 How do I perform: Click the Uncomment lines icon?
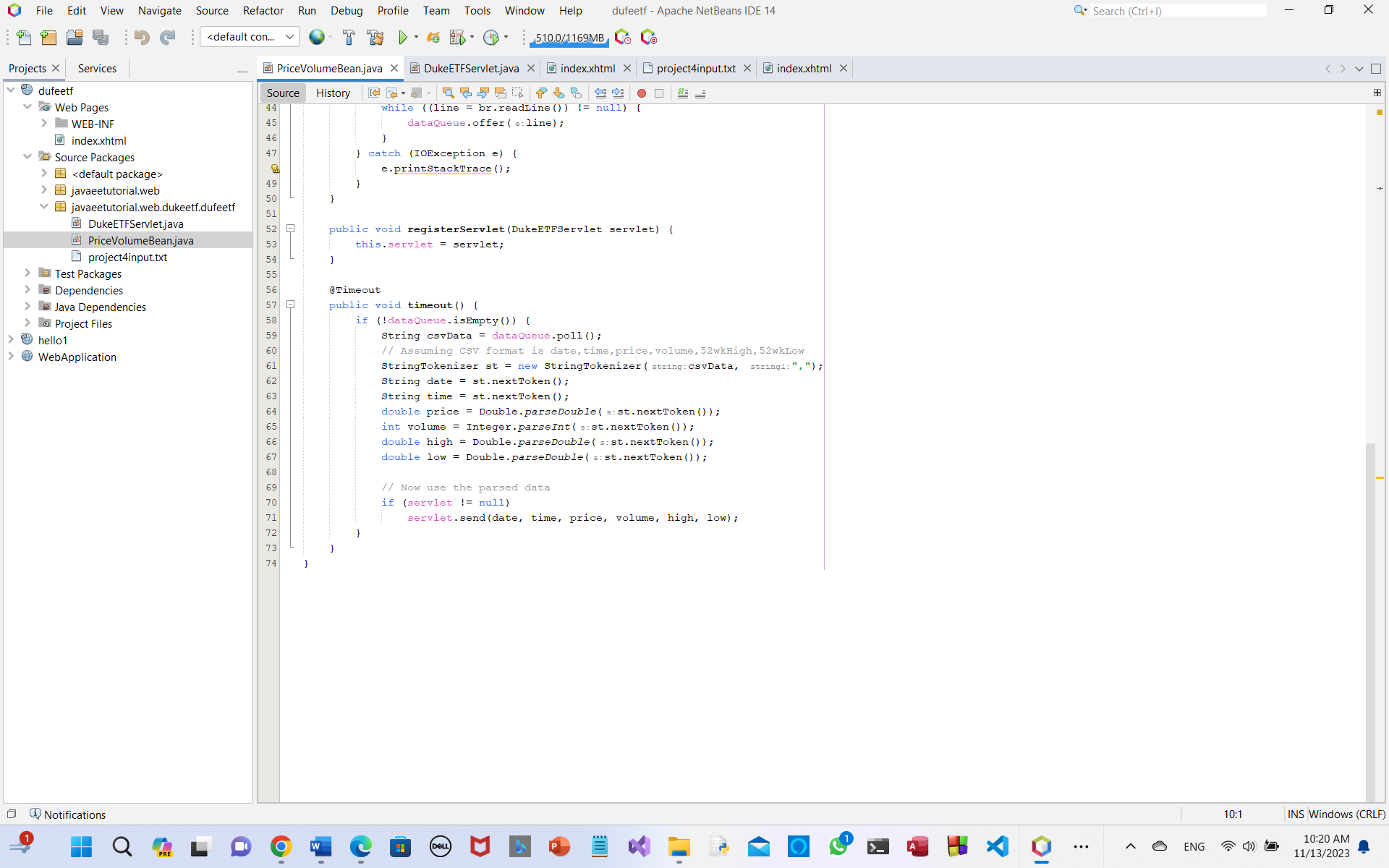(x=700, y=93)
